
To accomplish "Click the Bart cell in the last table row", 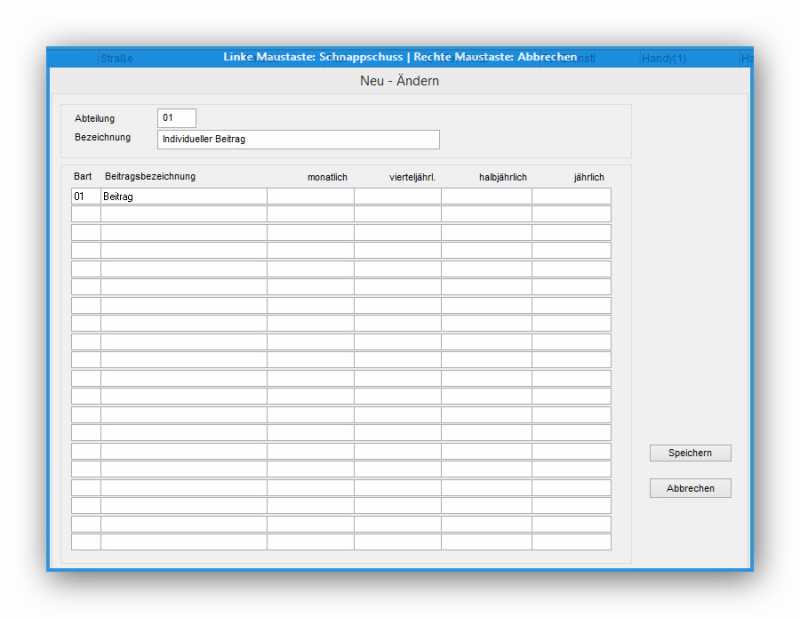I will [85, 541].
